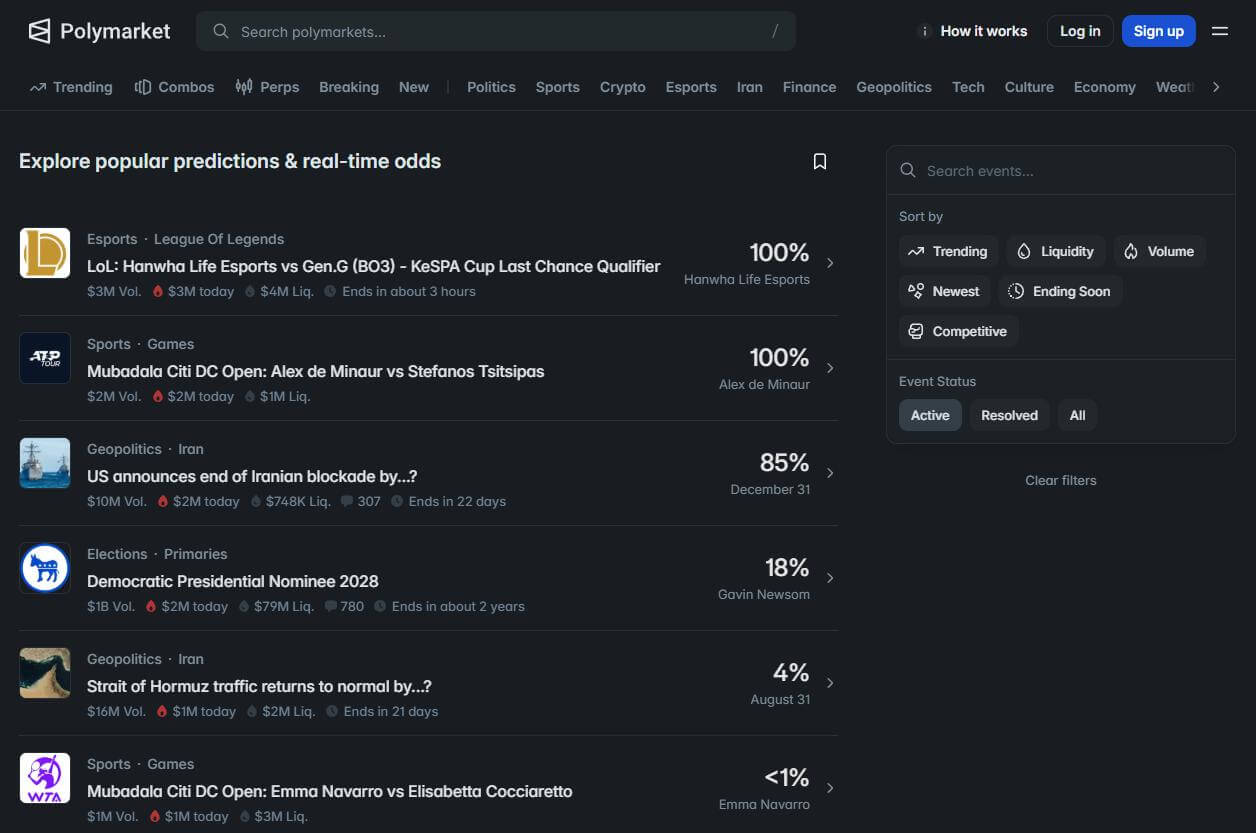Open the hamburger menu icon
The width and height of the screenshot is (1256, 833).
[1220, 31]
